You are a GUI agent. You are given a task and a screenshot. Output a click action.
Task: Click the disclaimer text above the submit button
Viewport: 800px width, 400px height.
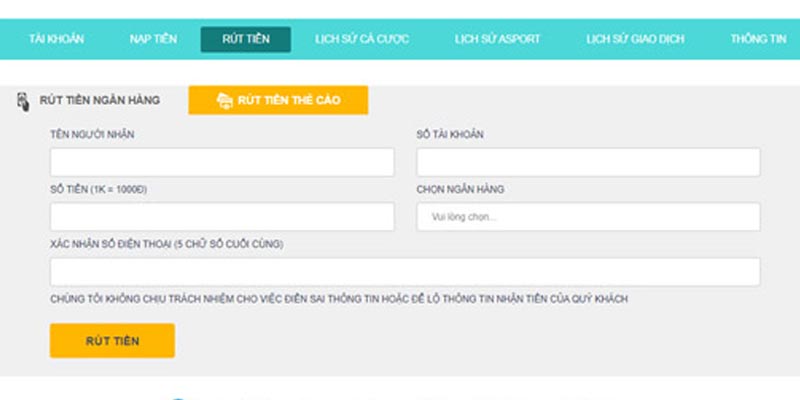click(x=339, y=299)
